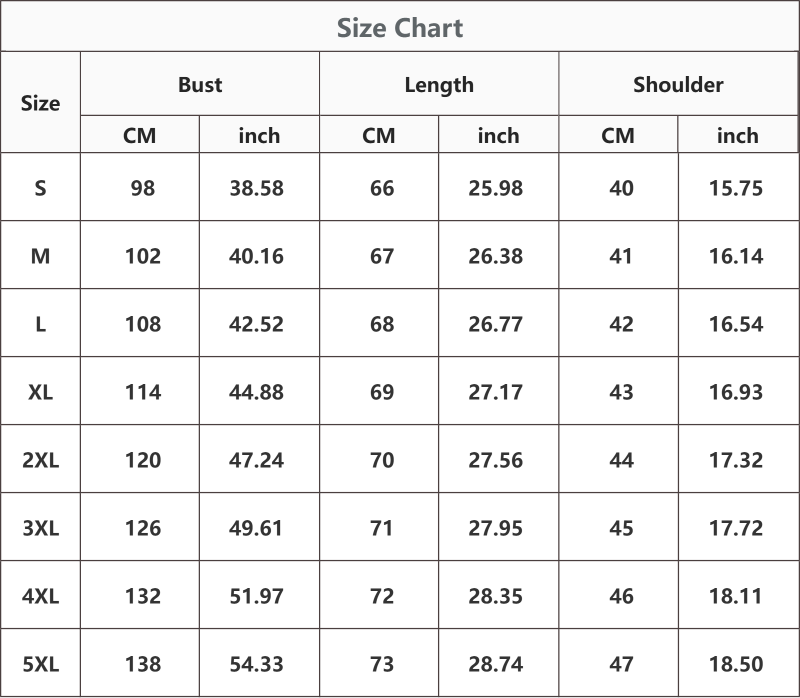Click the 3XL size row label

(x=40, y=528)
